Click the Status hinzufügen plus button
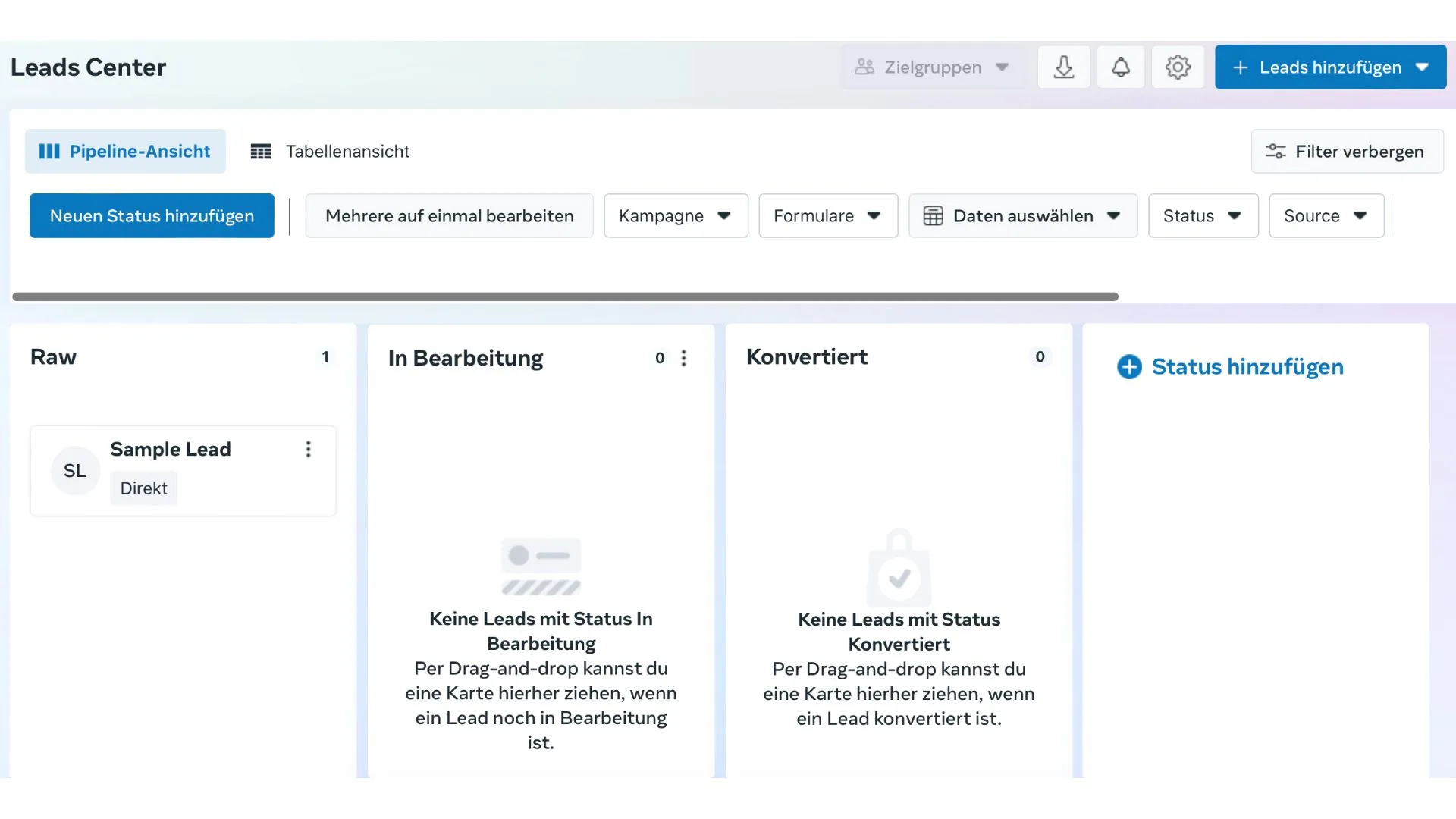Viewport: 1456px width, 819px height. point(1130,366)
